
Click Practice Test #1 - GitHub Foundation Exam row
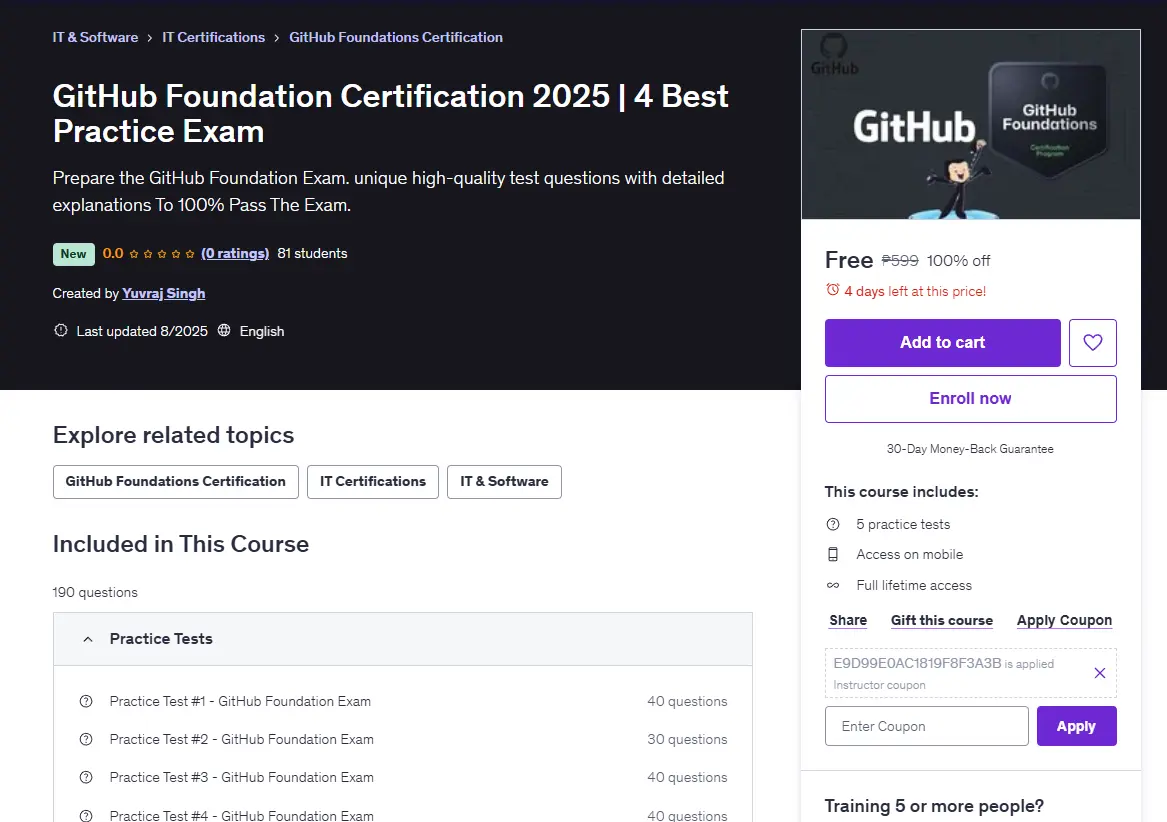click(403, 701)
